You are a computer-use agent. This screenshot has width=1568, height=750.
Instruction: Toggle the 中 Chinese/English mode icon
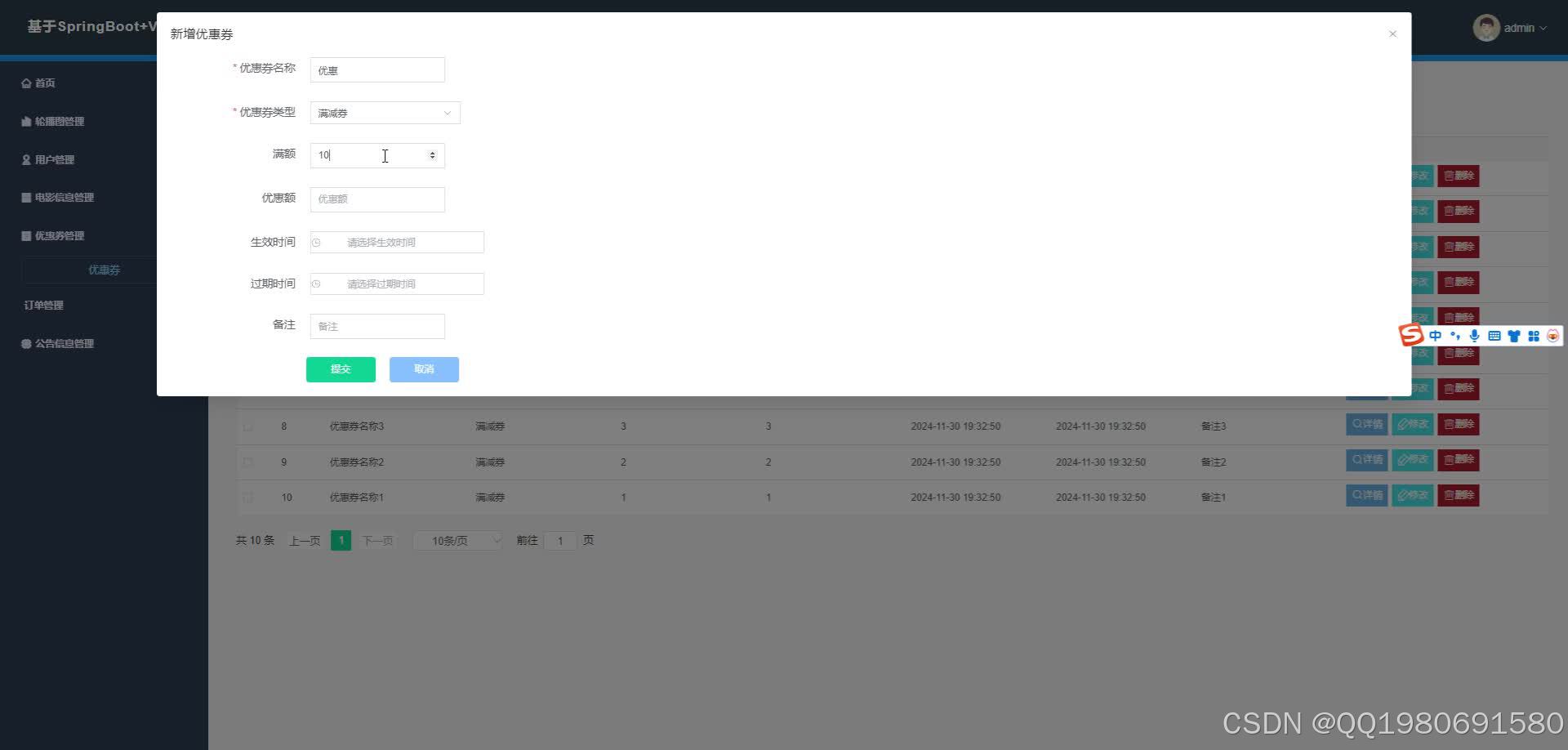(x=1435, y=336)
